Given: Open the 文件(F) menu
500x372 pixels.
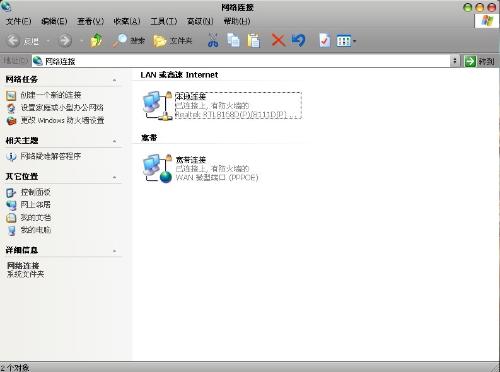Looking at the screenshot, I should point(19,21).
